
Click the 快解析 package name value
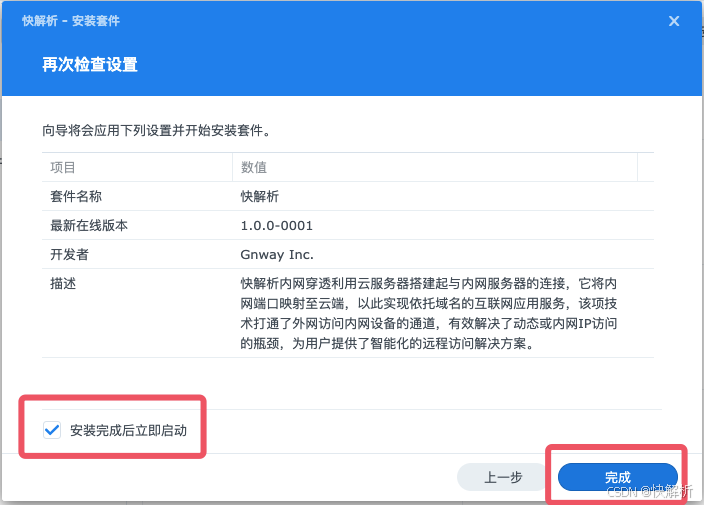pyautogui.click(x=260, y=196)
